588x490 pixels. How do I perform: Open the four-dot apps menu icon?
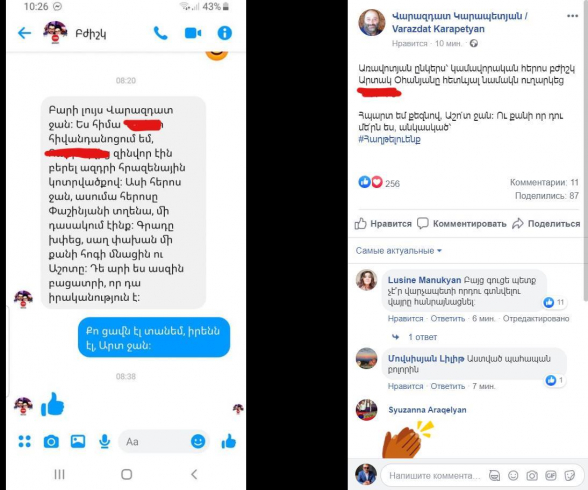pyautogui.click(x=24, y=442)
